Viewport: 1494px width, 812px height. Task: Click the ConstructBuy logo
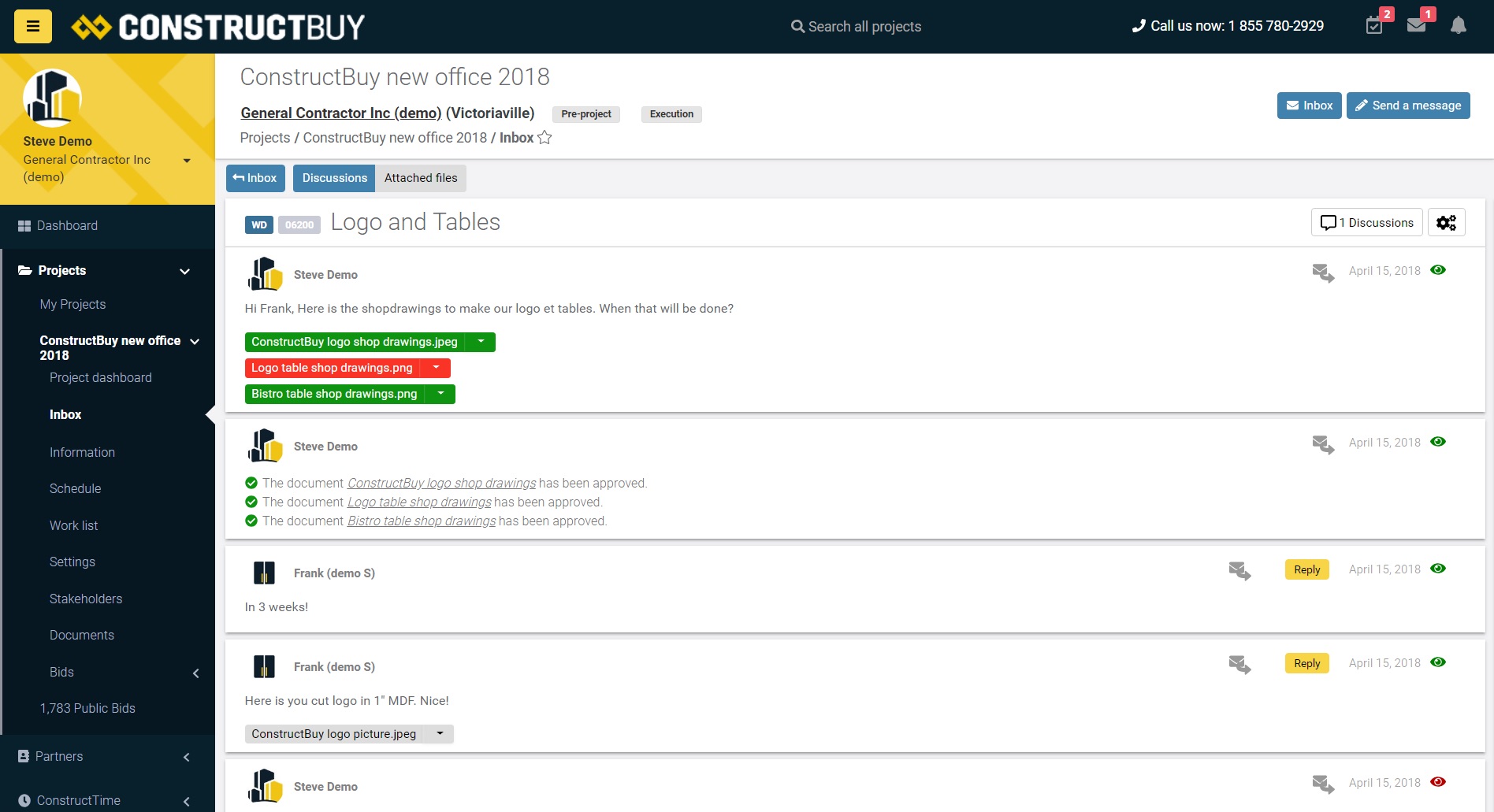point(218,27)
